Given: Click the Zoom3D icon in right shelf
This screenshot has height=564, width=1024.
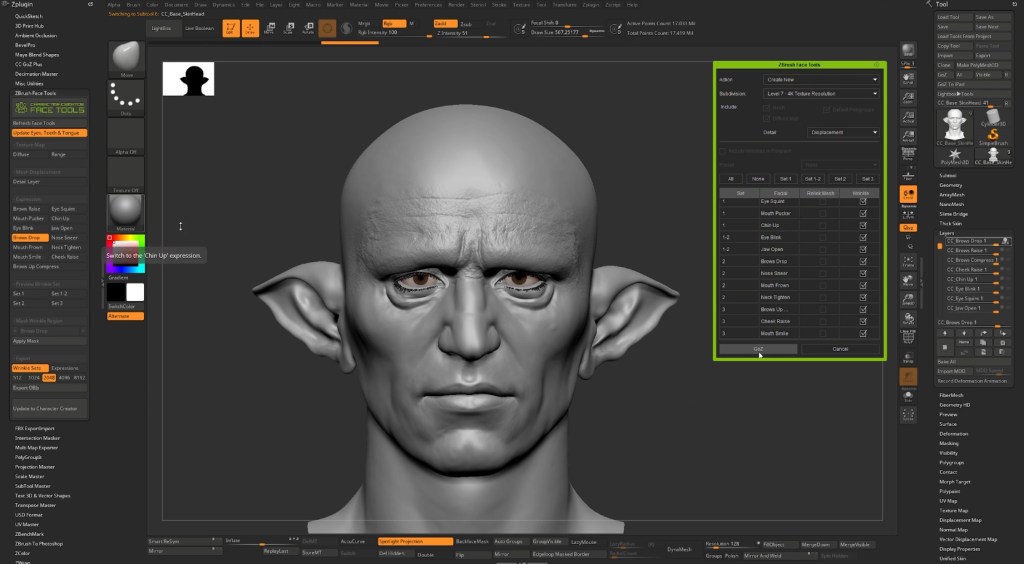Looking at the screenshot, I should (x=908, y=300).
